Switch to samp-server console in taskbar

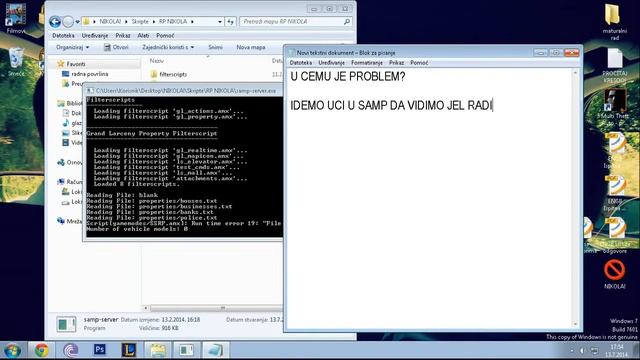(x=186, y=350)
